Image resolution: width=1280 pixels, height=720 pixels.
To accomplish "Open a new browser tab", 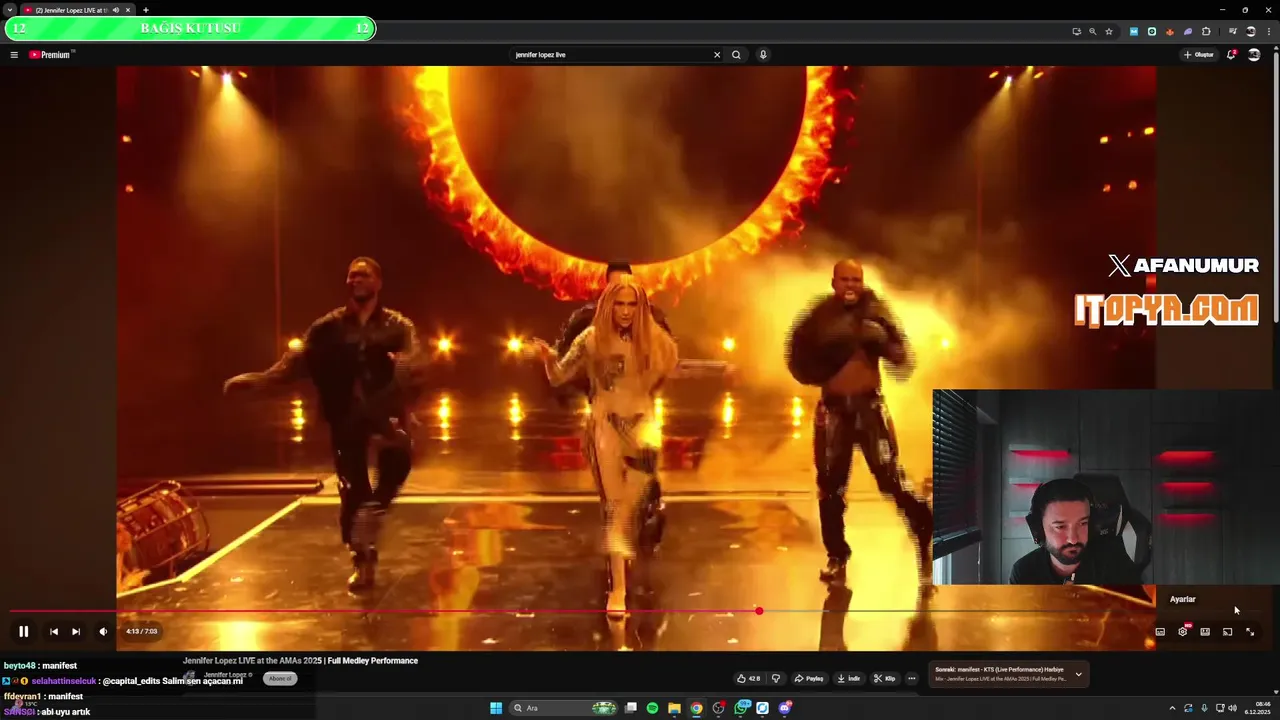I will [x=145, y=10].
